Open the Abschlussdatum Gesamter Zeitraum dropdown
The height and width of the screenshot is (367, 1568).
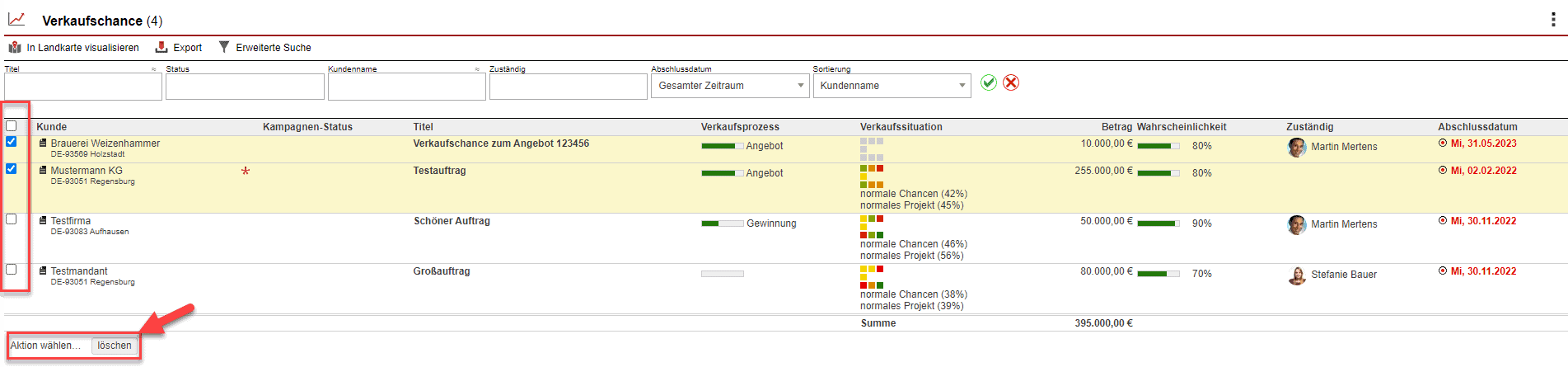730,86
